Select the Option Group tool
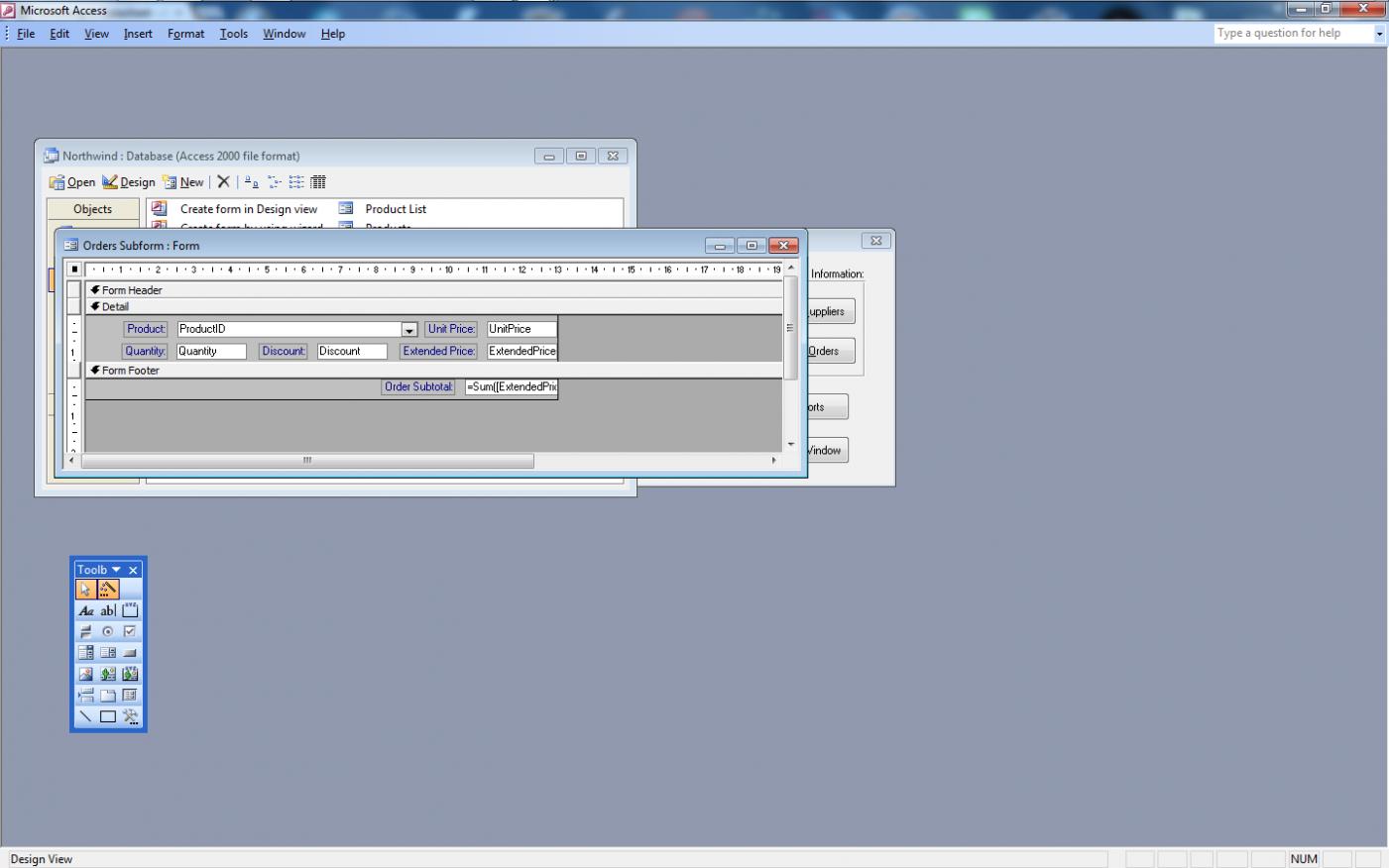1389x868 pixels. (x=130, y=611)
